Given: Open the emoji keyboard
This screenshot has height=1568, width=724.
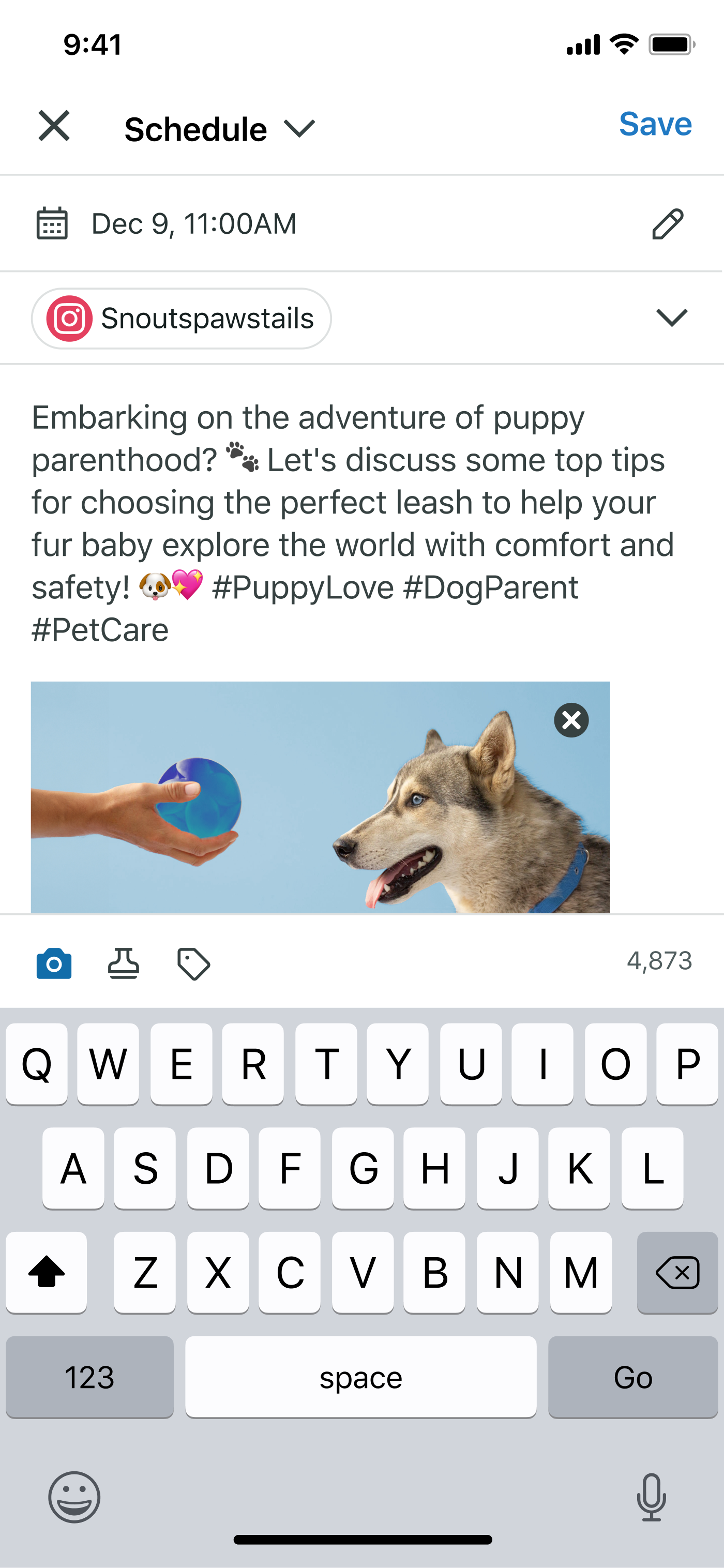Looking at the screenshot, I should [74, 1497].
